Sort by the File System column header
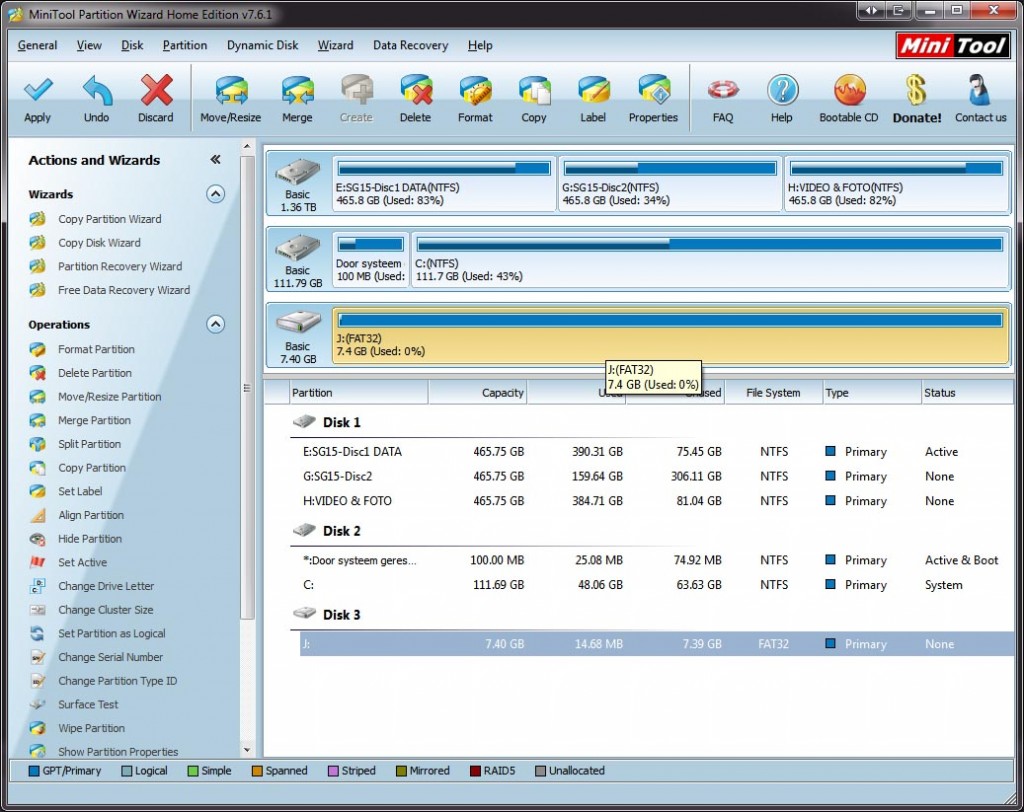 (x=773, y=393)
